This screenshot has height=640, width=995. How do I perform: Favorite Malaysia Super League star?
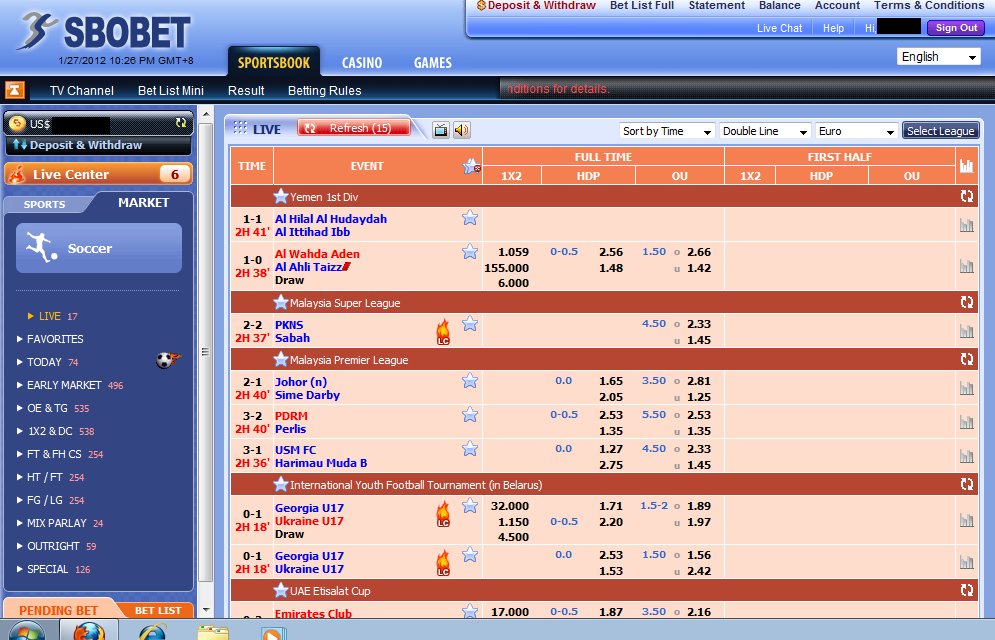(x=280, y=302)
